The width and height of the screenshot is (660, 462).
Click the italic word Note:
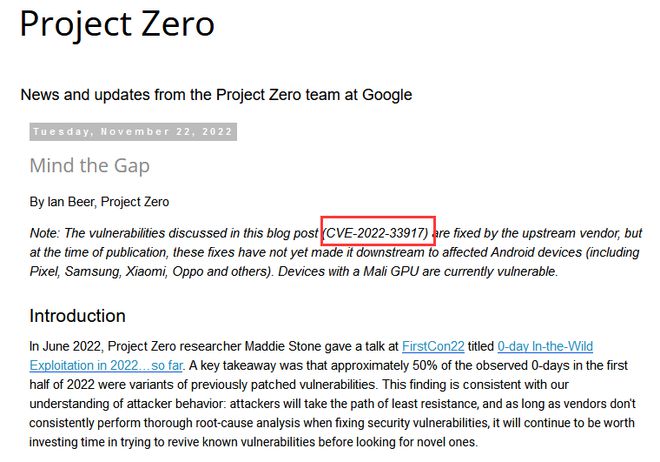45,233
